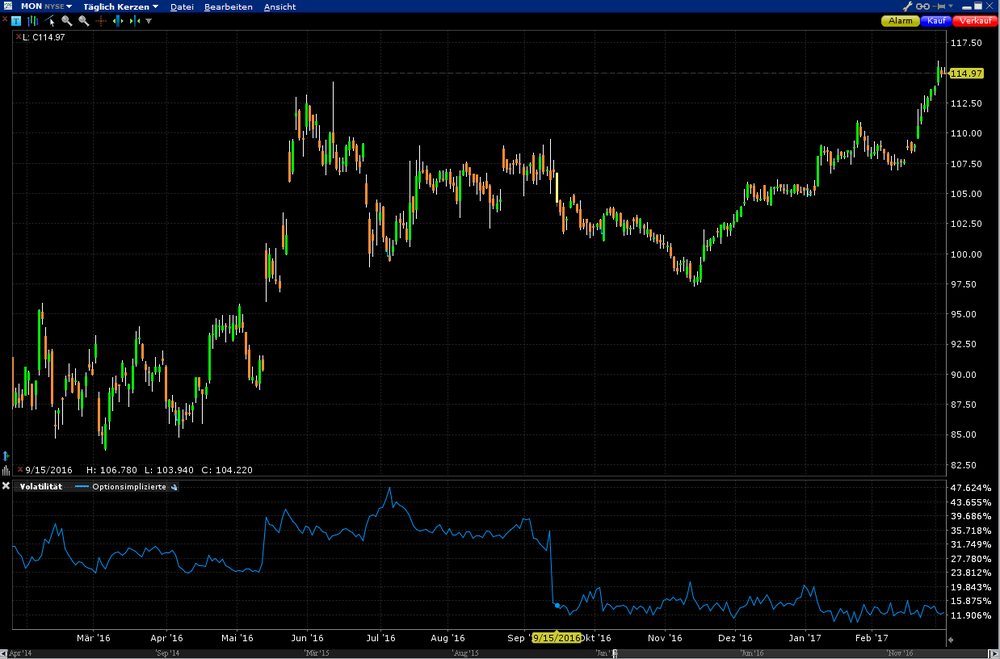Toggle the pin window icon
This screenshot has width=1000, height=659.
tap(941, 6)
